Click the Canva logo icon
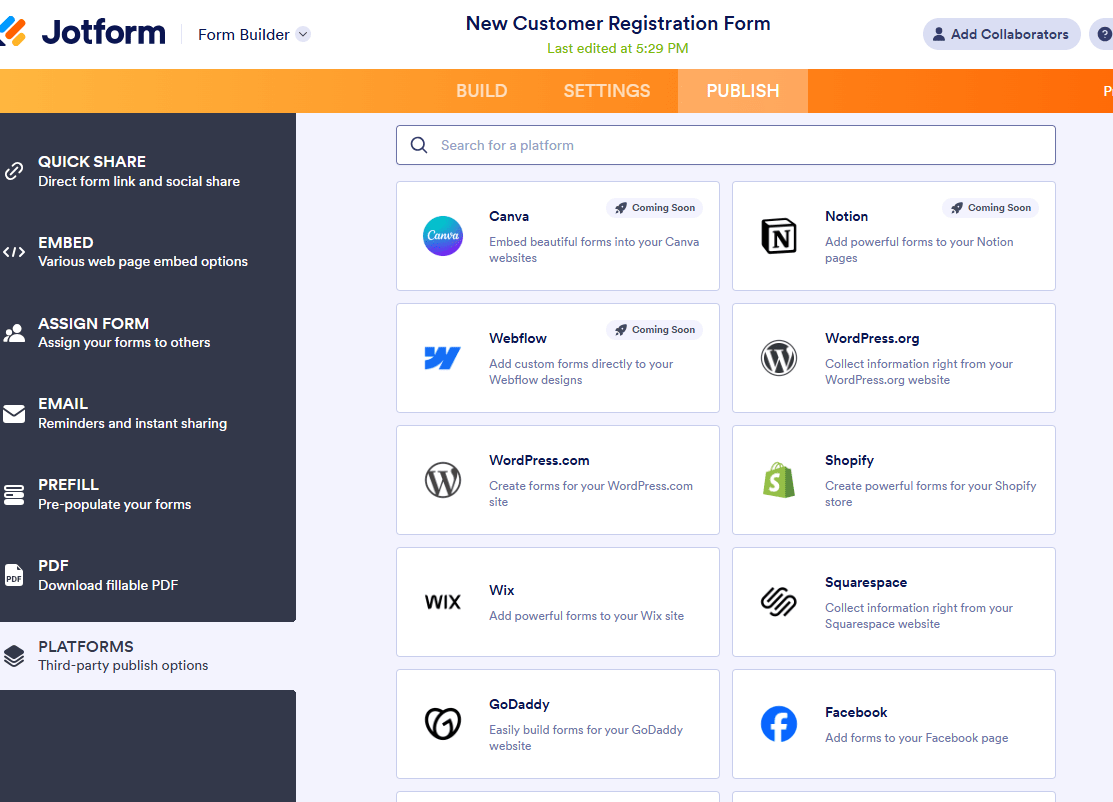 pyautogui.click(x=443, y=236)
